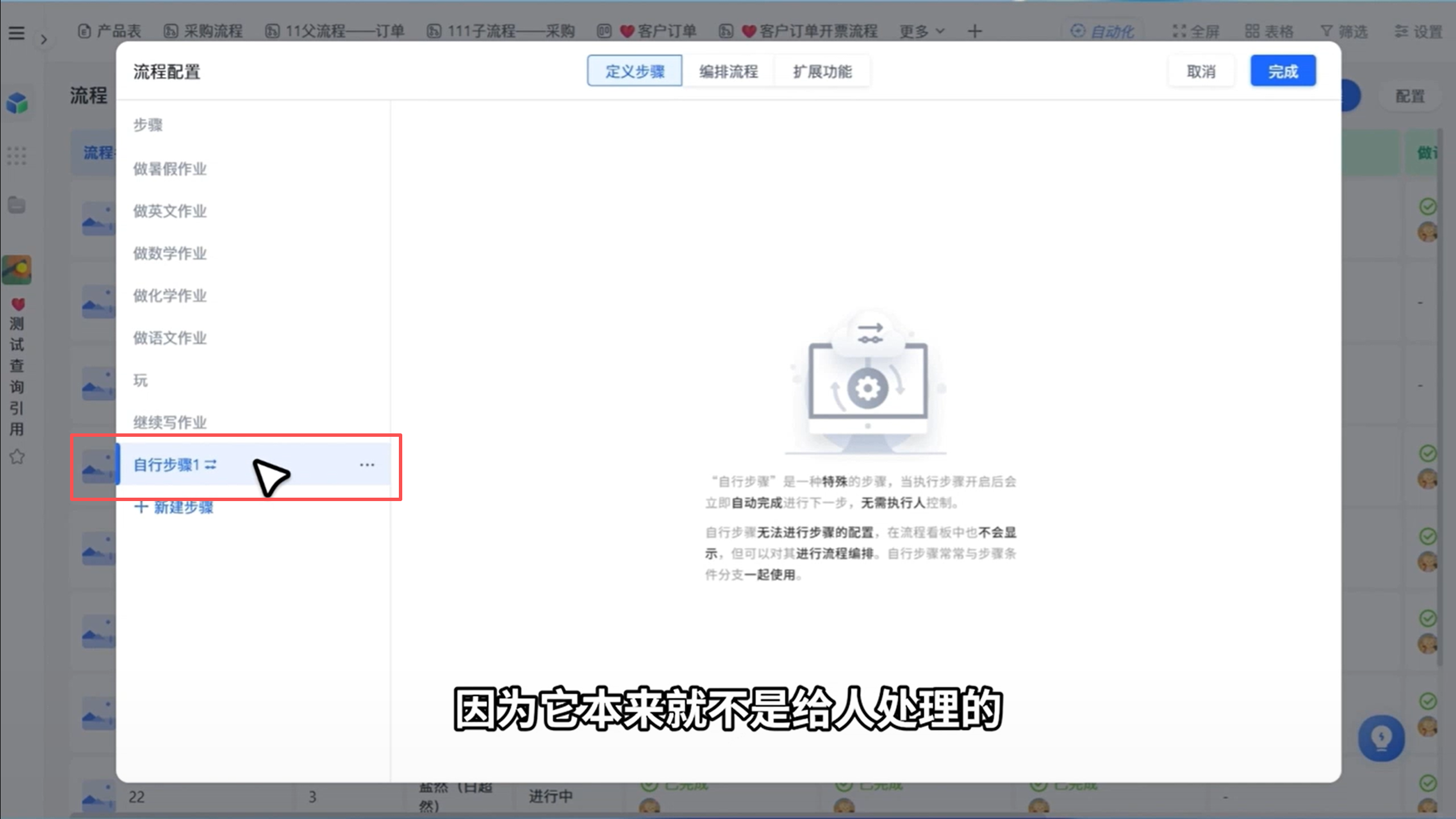The image size is (1456, 819).
Task: Switch to the 客户订单 tab
Action: [x=646, y=31]
